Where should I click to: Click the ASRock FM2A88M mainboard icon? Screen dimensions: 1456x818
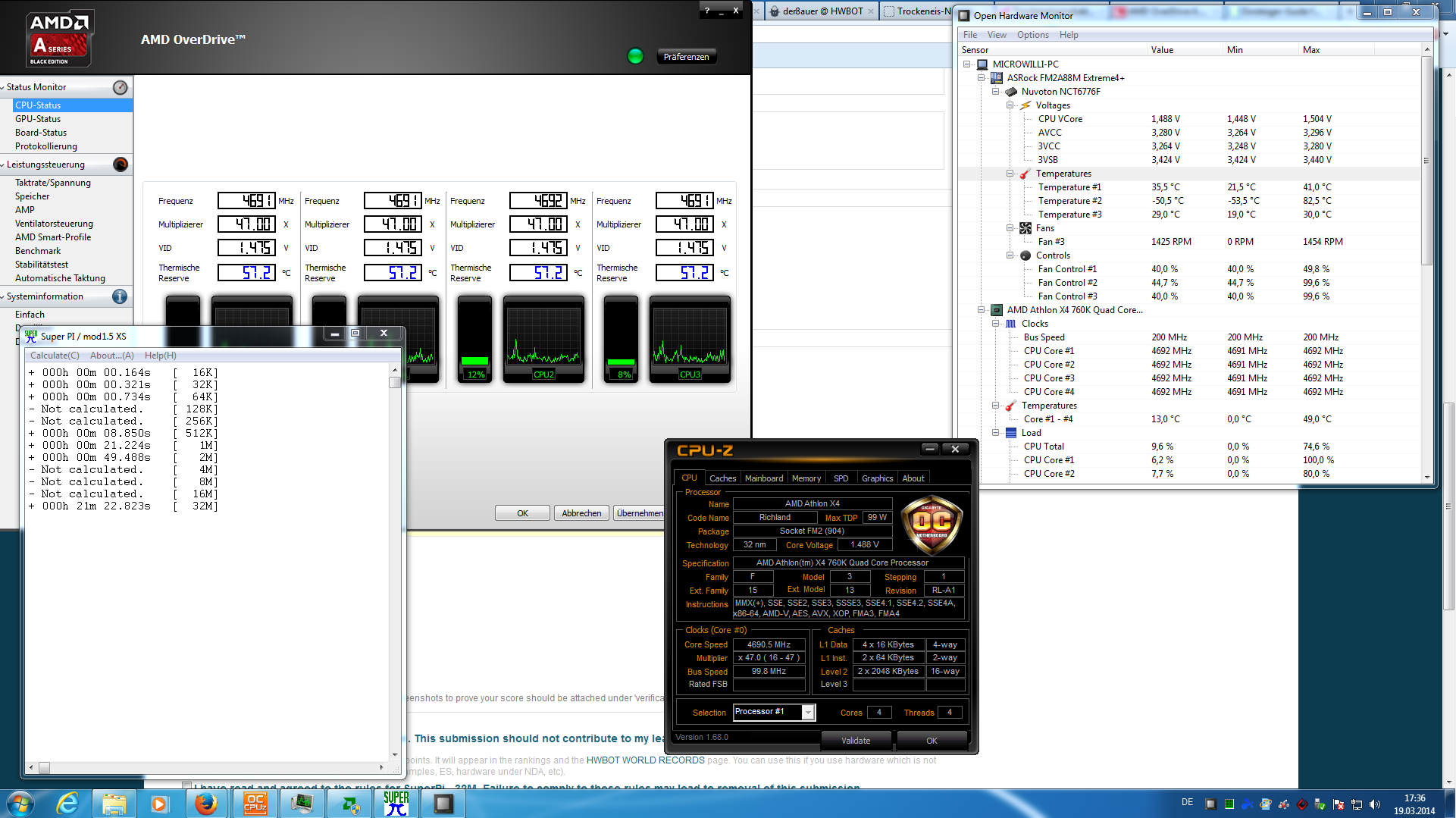(x=997, y=78)
